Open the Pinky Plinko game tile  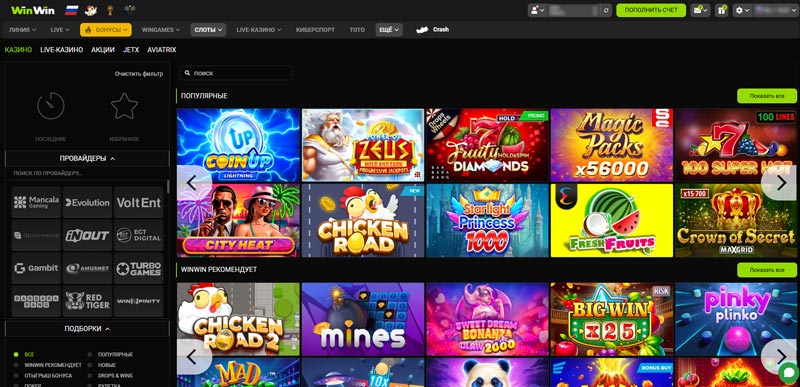pyautogui.click(x=737, y=319)
